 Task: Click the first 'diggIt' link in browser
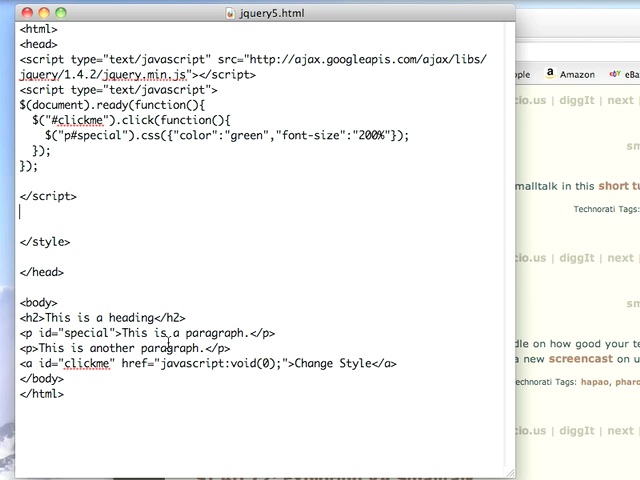(x=577, y=100)
